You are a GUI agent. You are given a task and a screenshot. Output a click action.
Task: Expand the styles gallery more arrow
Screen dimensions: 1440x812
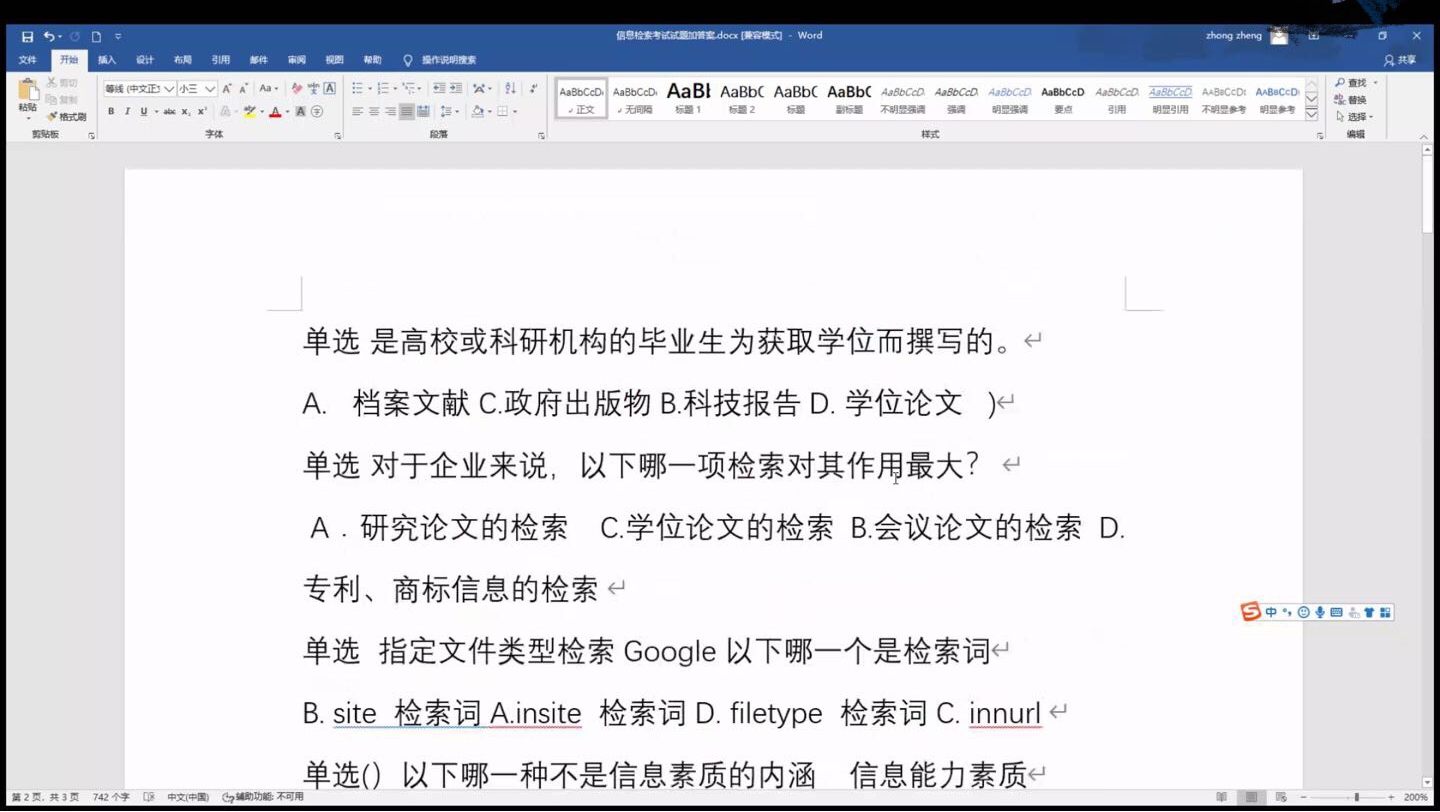(x=1311, y=115)
